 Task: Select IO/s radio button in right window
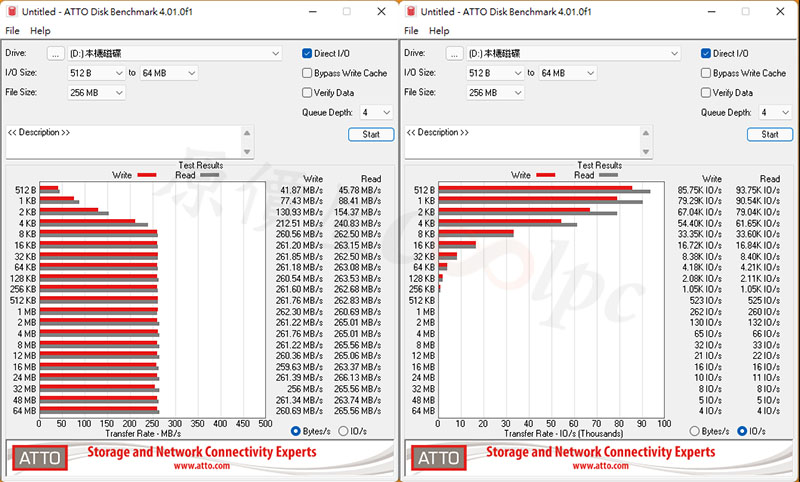[742, 432]
